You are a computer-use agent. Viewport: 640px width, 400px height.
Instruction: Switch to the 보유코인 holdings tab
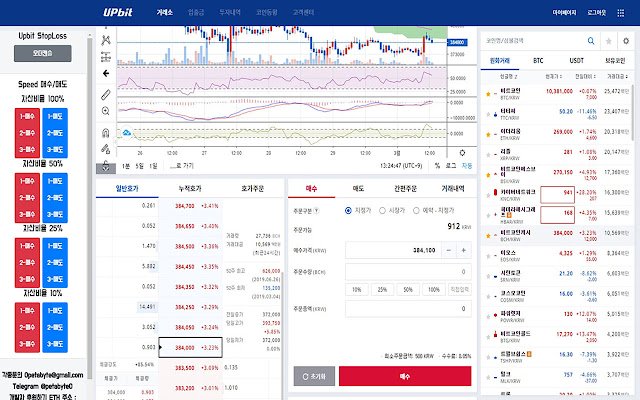coord(615,60)
